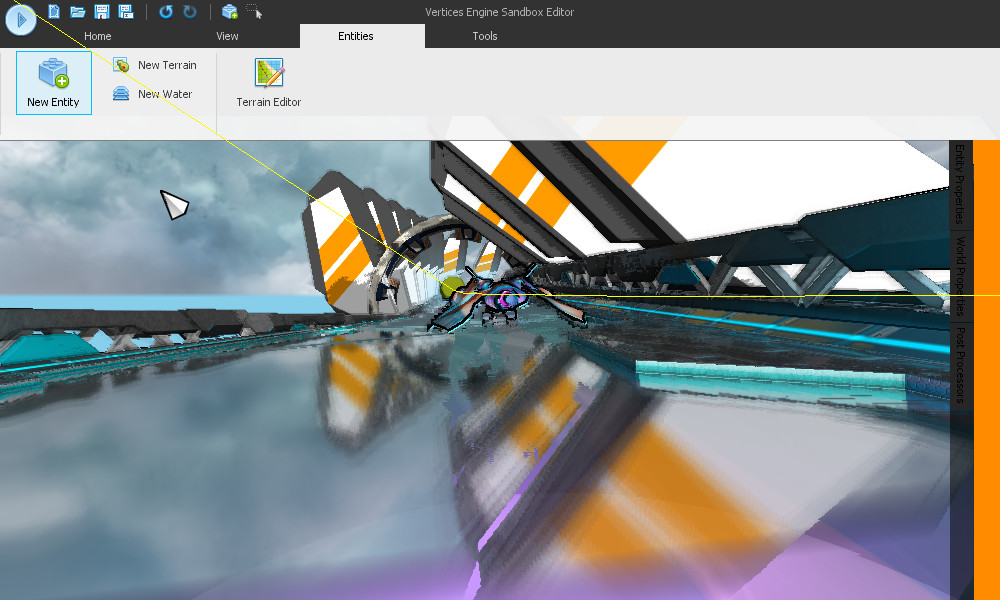Click the Save As floppy icon
The height and width of the screenshot is (600, 1000).
[125, 11]
